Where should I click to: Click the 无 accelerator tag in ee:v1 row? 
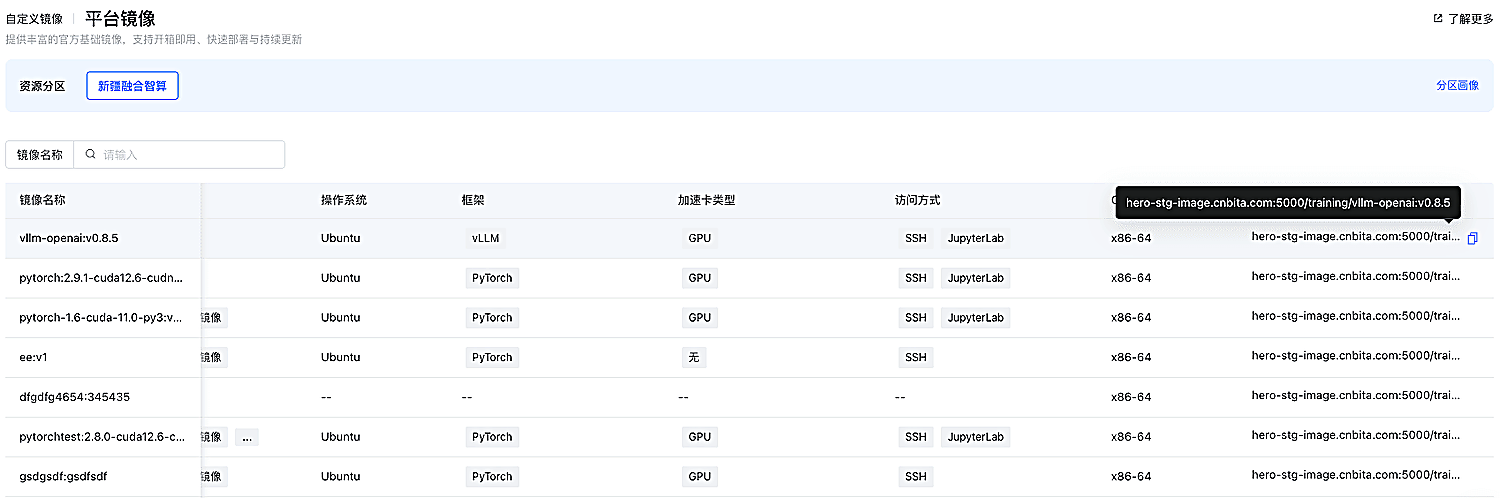(694, 357)
